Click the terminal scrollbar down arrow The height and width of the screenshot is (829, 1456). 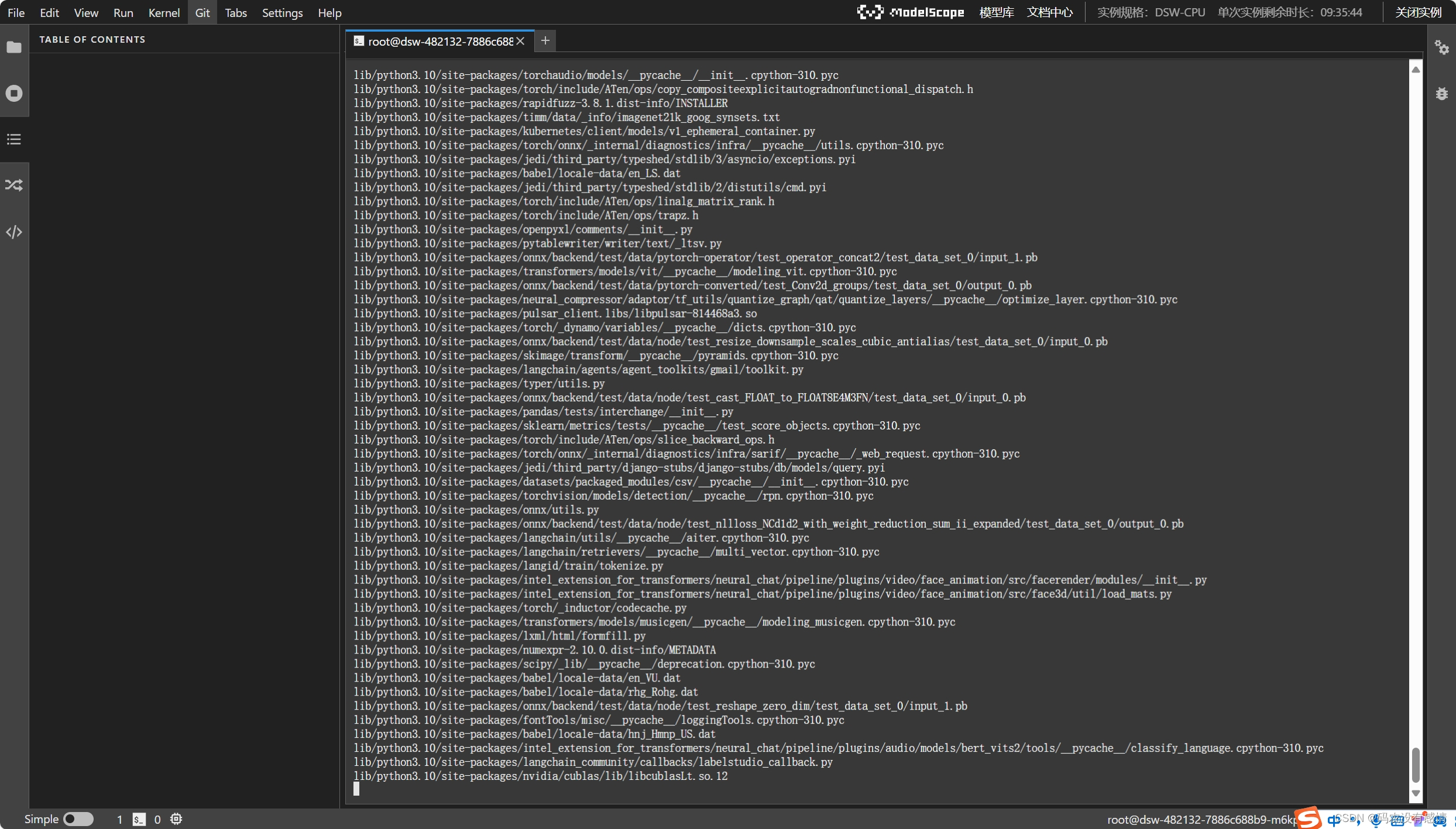tap(1416, 793)
